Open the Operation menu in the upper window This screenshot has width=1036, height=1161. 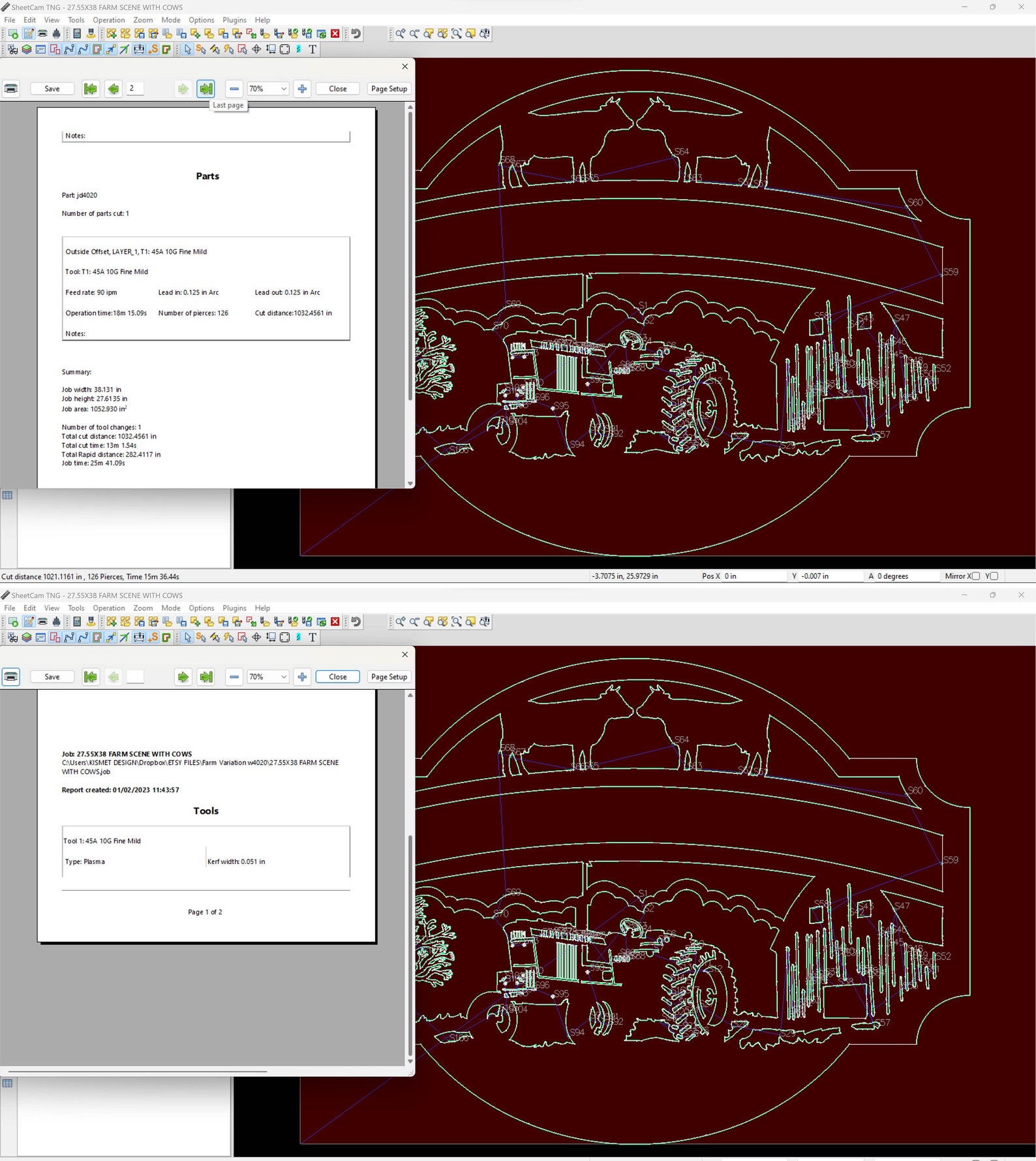pos(108,20)
